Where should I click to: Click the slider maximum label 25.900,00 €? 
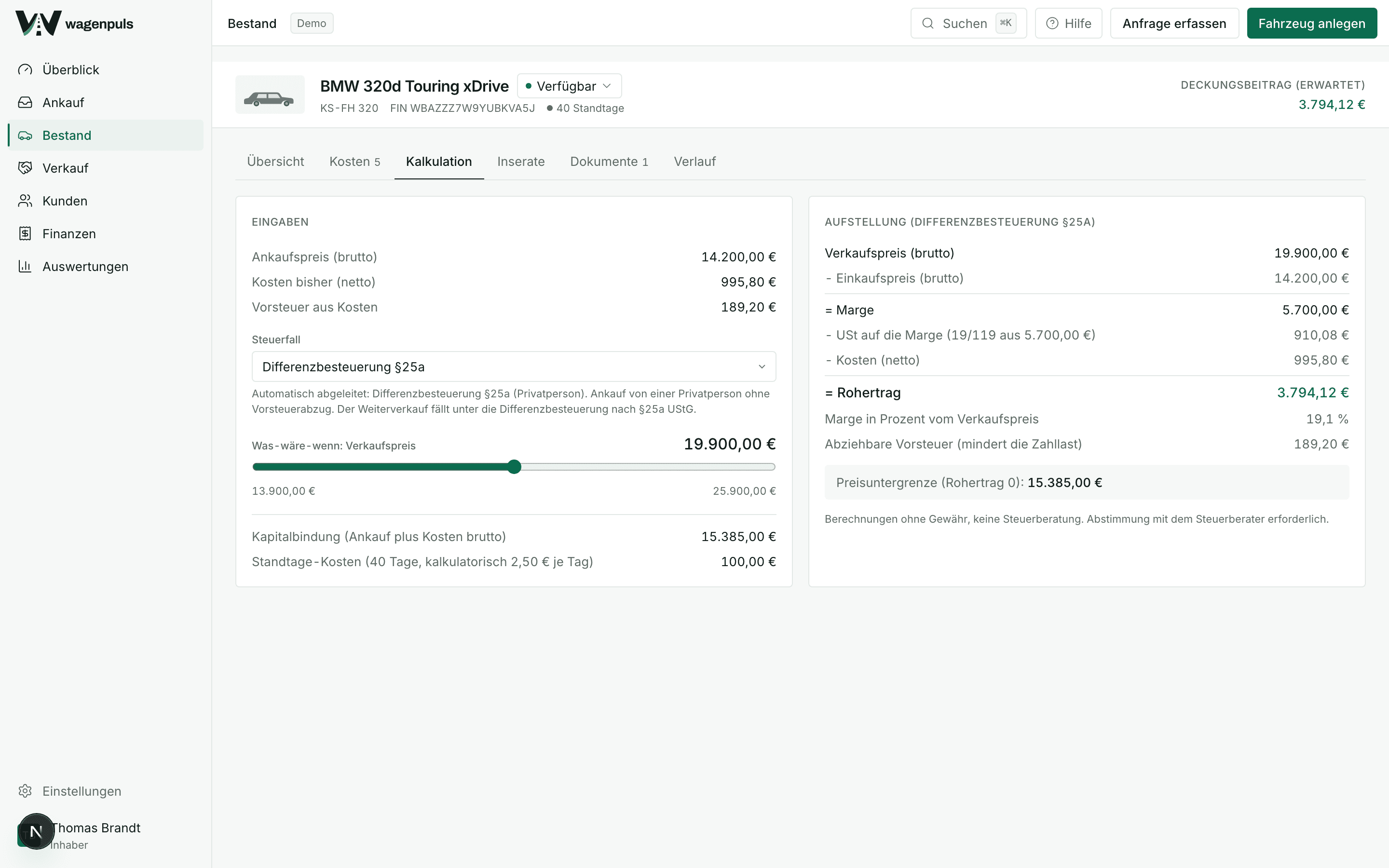click(x=744, y=491)
